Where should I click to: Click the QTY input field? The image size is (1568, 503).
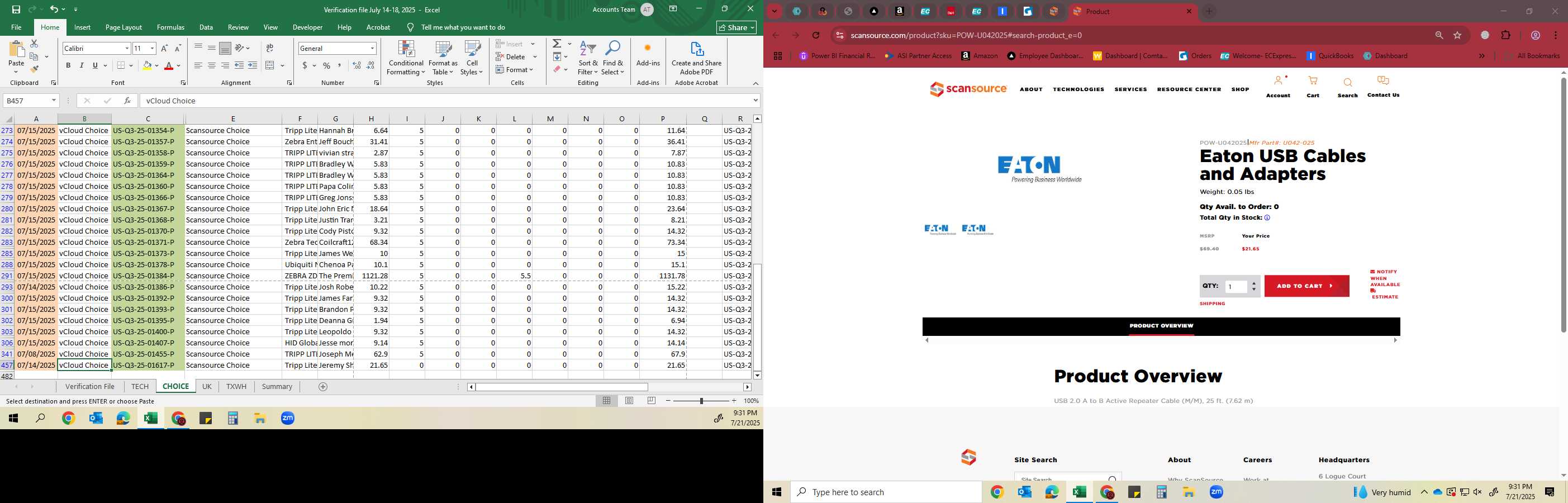coord(1236,287)
